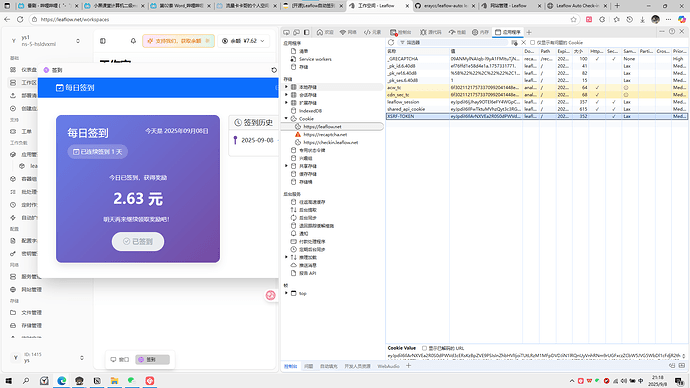Image resolution: width=690 pixels, height=388 pixels.
Task: Click the add DevTools tab plus icon
Action: click(x=529, y=32)
